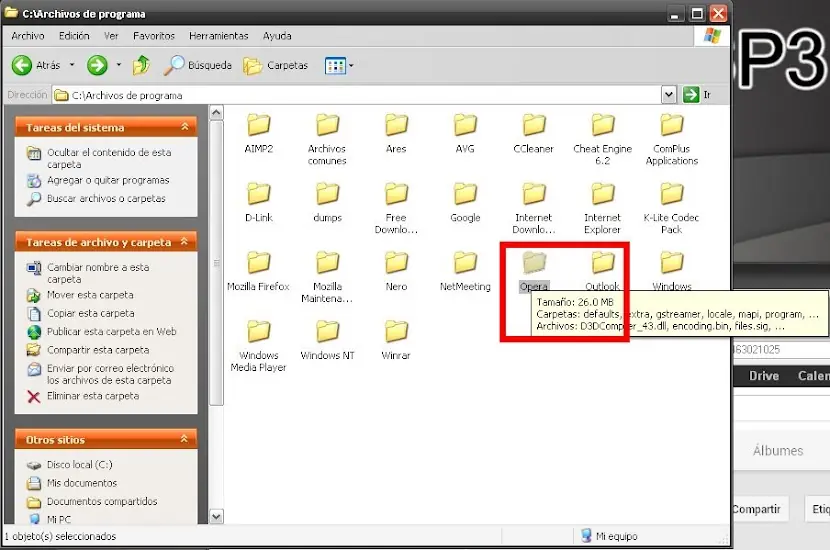Click Agregar o quitar programas
The image size is (830, 550).
coord(108,181)
